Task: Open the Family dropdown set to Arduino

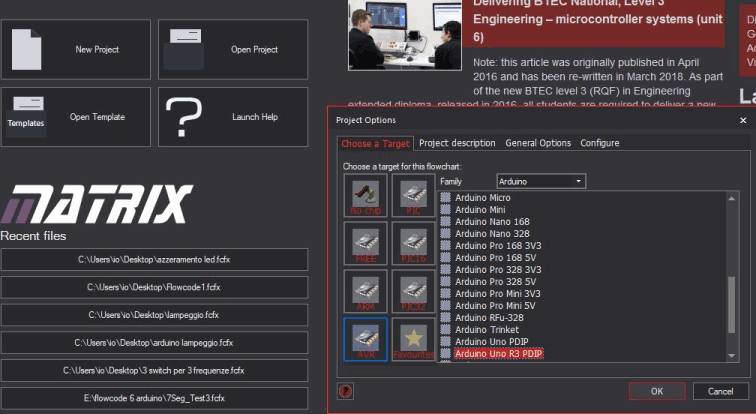Action: 541,181
